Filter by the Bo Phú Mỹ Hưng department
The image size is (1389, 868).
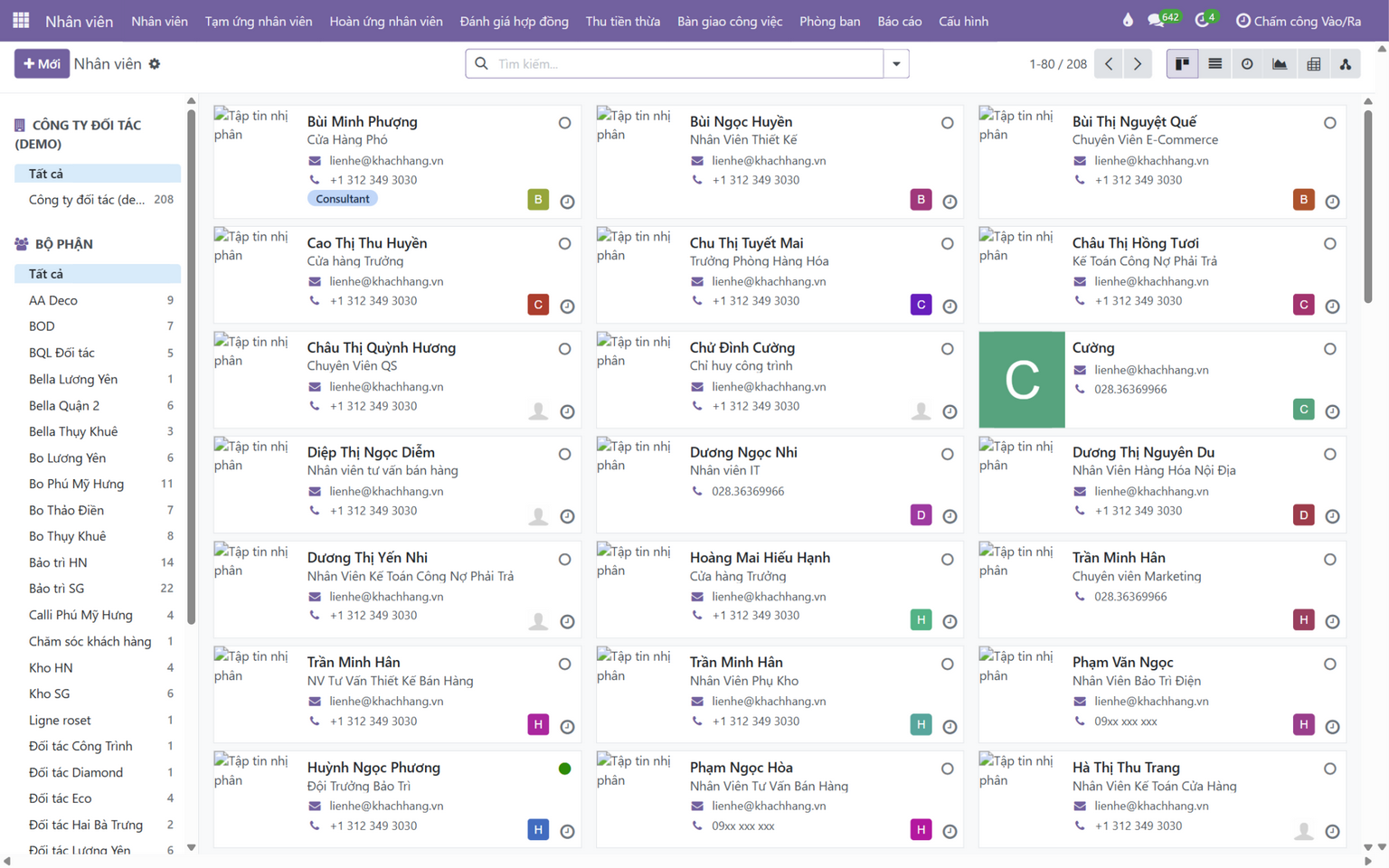click(98, 484)
